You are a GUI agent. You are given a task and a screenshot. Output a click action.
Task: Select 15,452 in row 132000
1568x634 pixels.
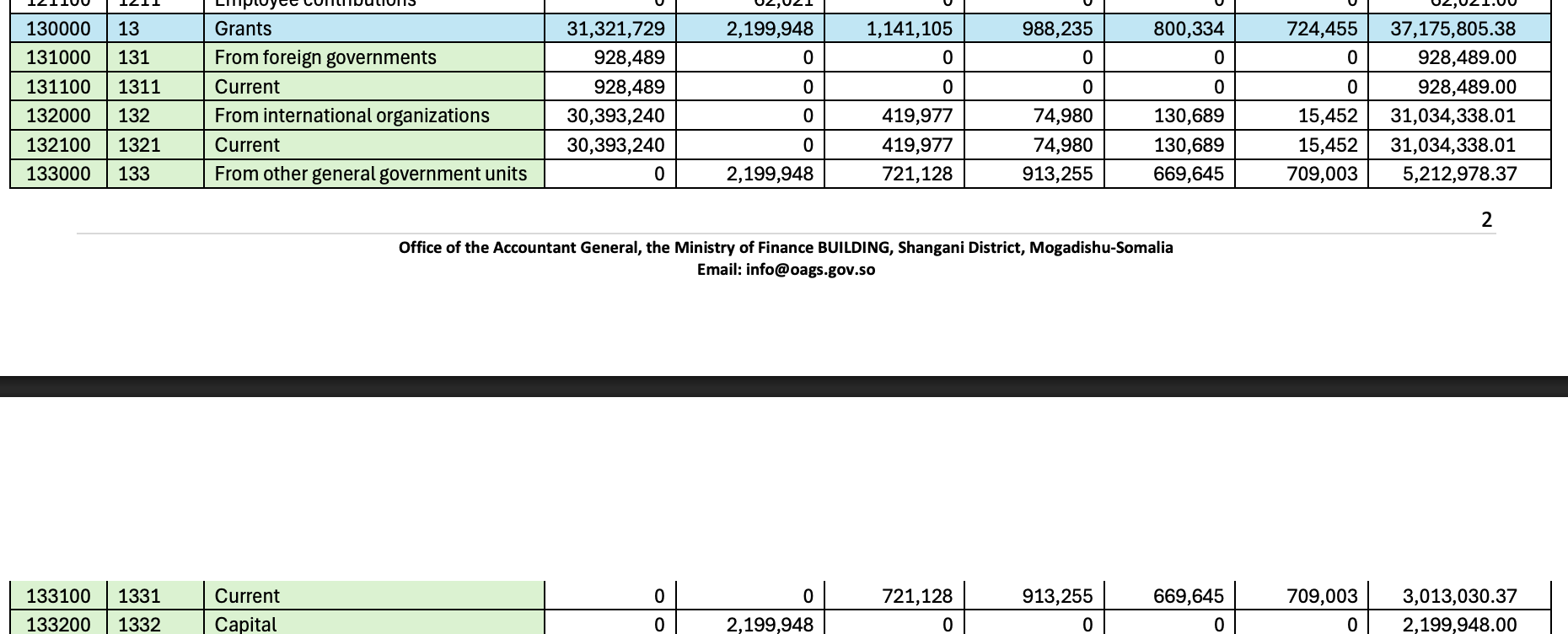1328,116
